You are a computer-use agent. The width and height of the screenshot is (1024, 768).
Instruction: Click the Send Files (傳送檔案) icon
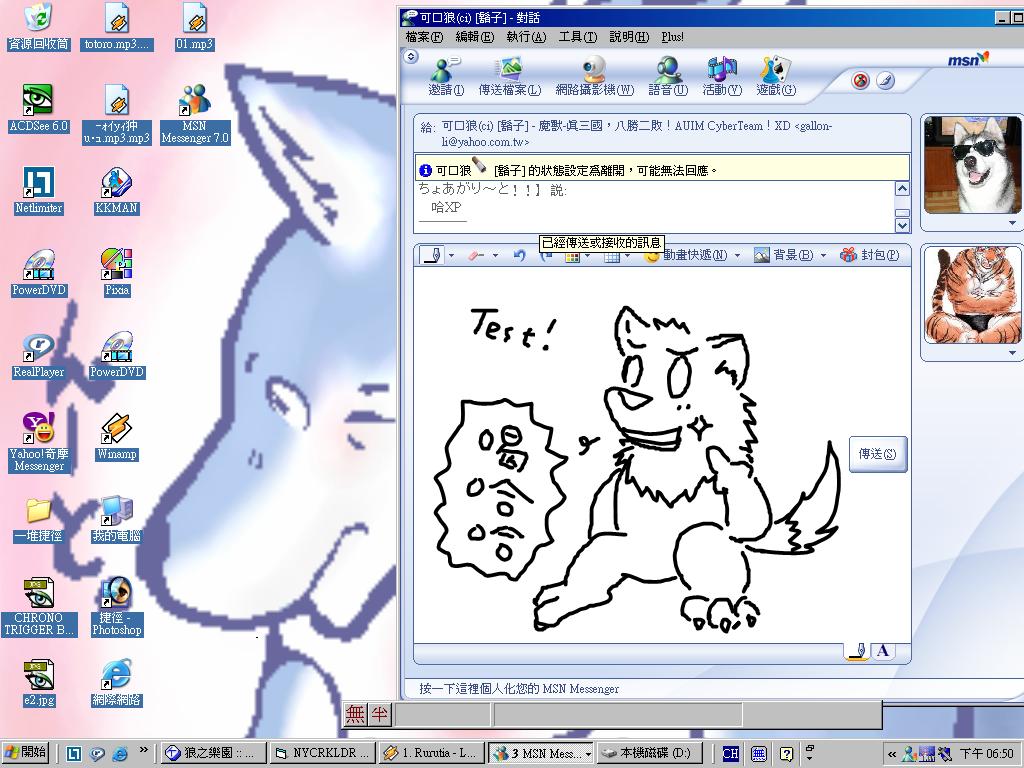coord(509,76)
